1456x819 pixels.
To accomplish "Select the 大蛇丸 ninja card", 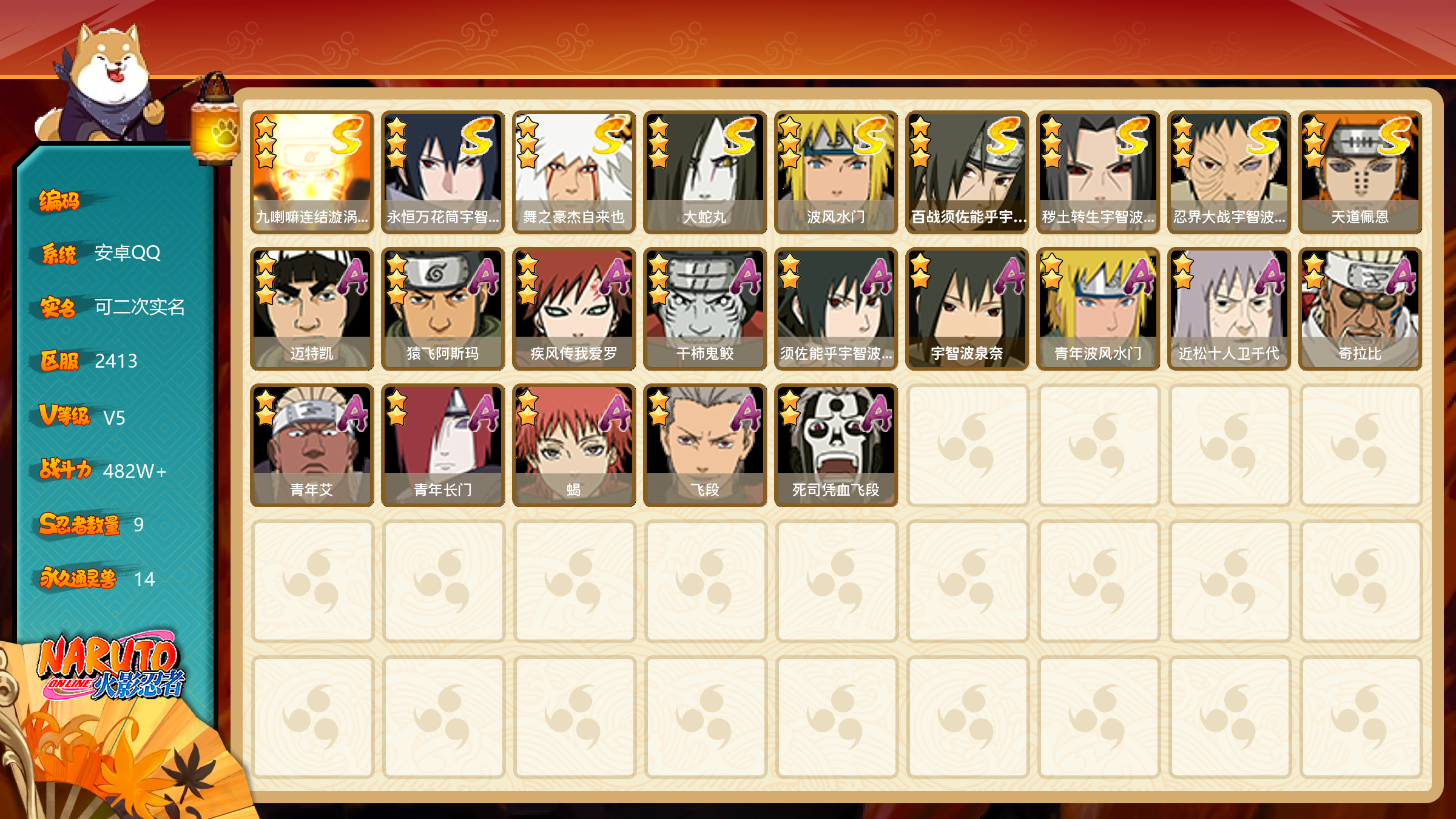I will coord(704,172).
